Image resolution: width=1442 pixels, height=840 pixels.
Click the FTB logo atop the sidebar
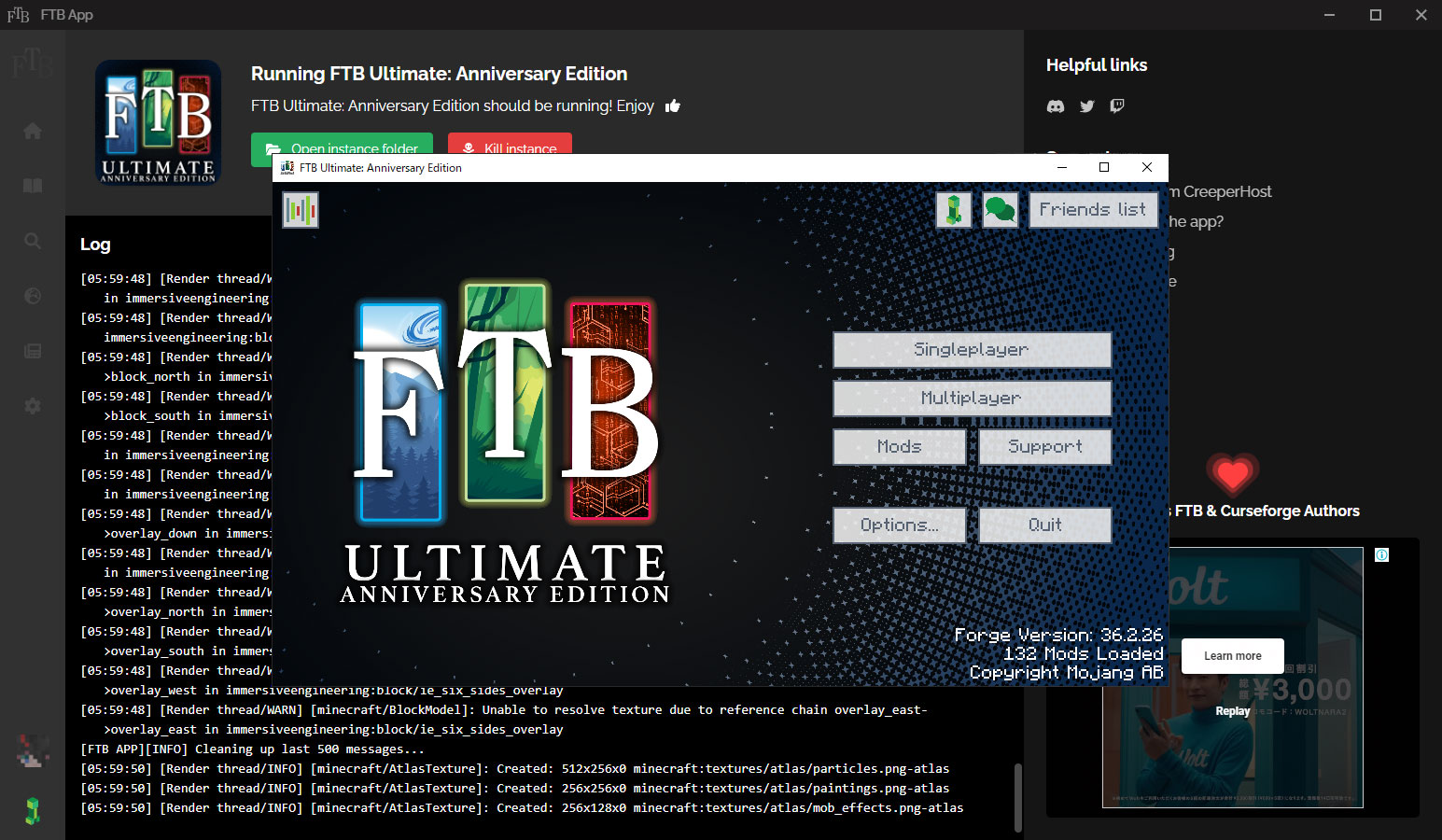point(33,63)
